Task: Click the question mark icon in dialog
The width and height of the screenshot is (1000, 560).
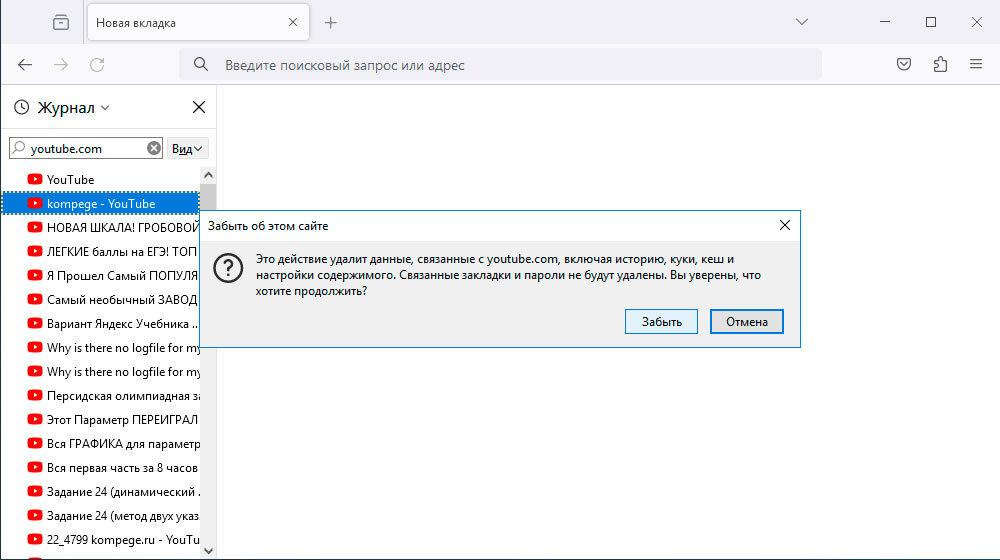Action: [228, 268]
